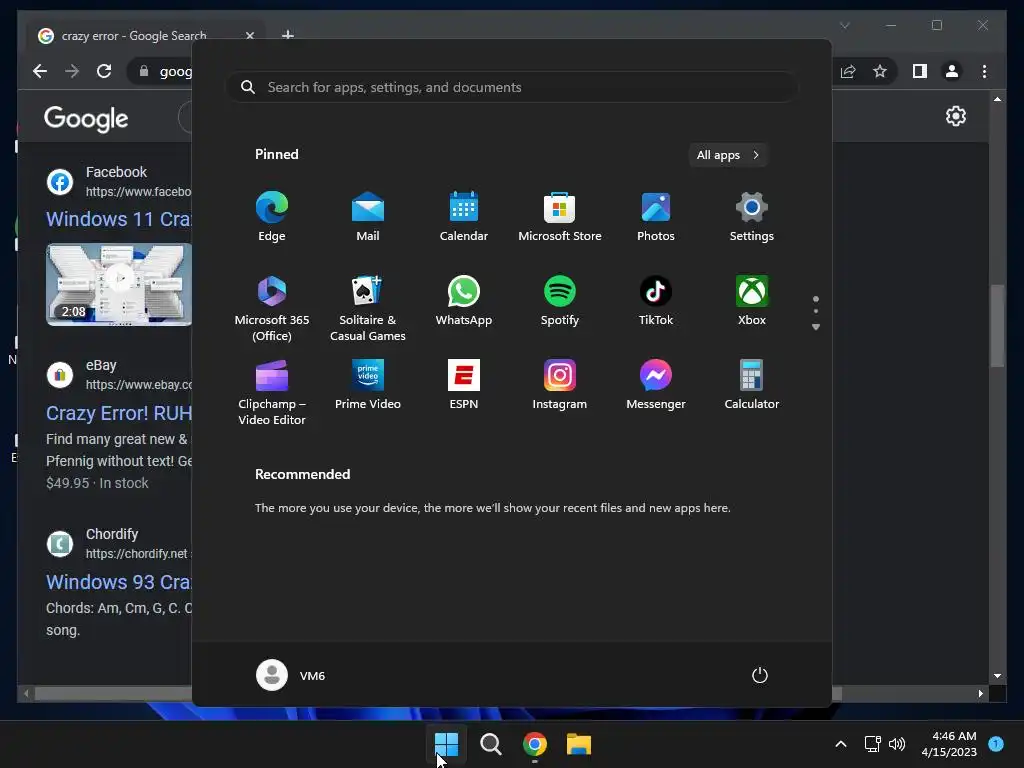Launch the Calculator app
Viewport: 1024px width, 768px height.
coord(752,384)
